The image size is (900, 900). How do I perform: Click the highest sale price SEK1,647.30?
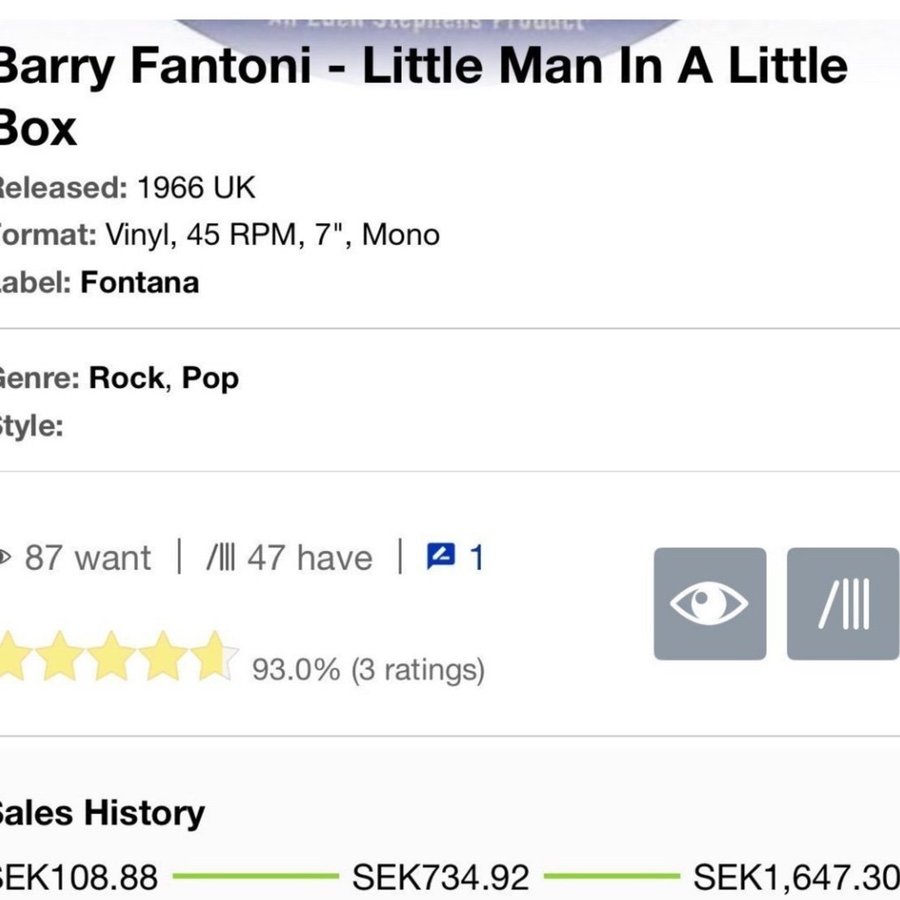pyautogui.click(x=795, y=877)
